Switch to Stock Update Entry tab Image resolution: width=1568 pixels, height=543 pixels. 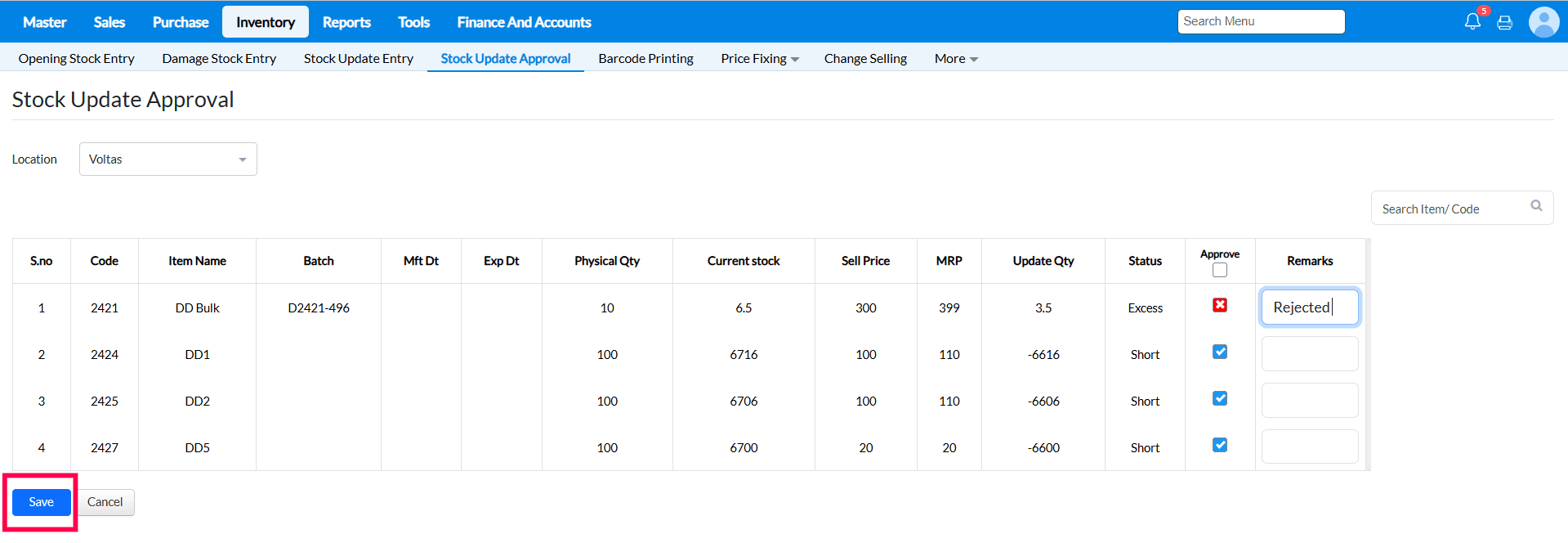(x=358, y=59)
